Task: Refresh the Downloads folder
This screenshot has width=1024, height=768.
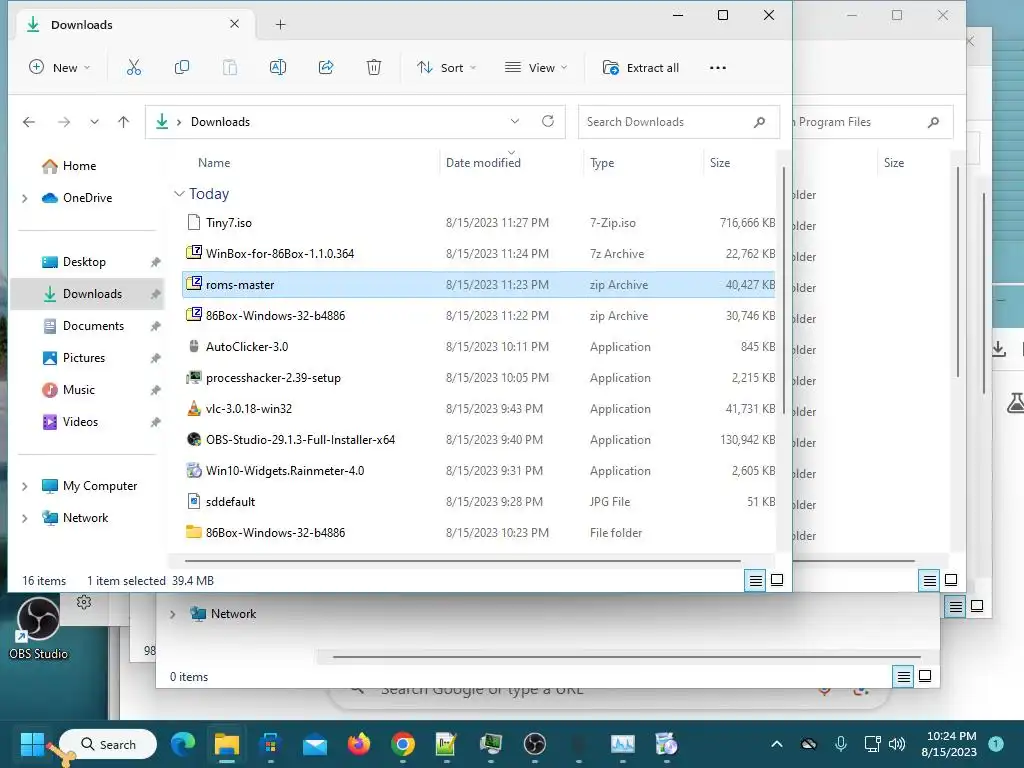Action: point(548,121)
